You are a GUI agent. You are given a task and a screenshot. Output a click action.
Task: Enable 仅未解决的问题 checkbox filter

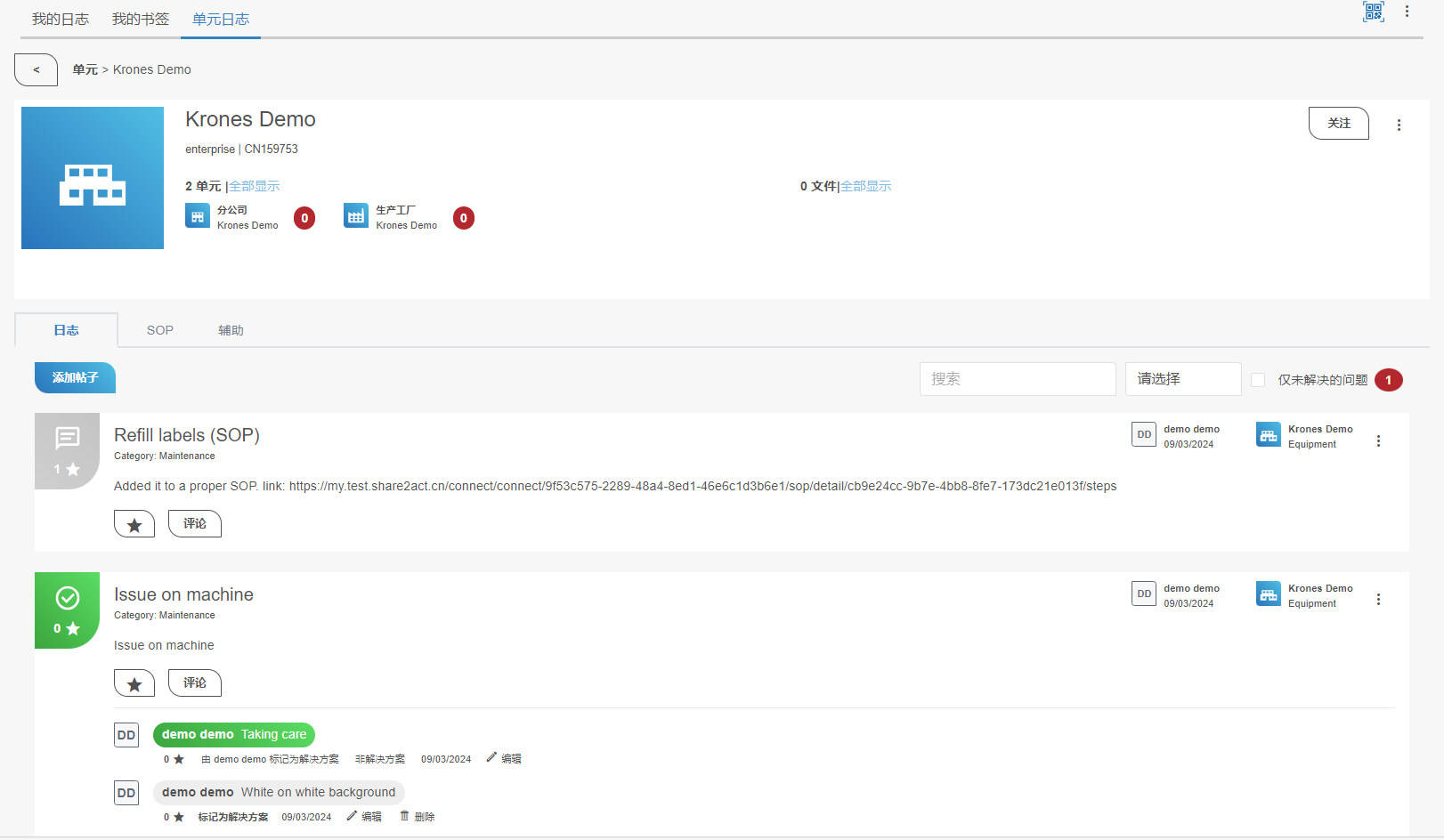(1258, 380)
